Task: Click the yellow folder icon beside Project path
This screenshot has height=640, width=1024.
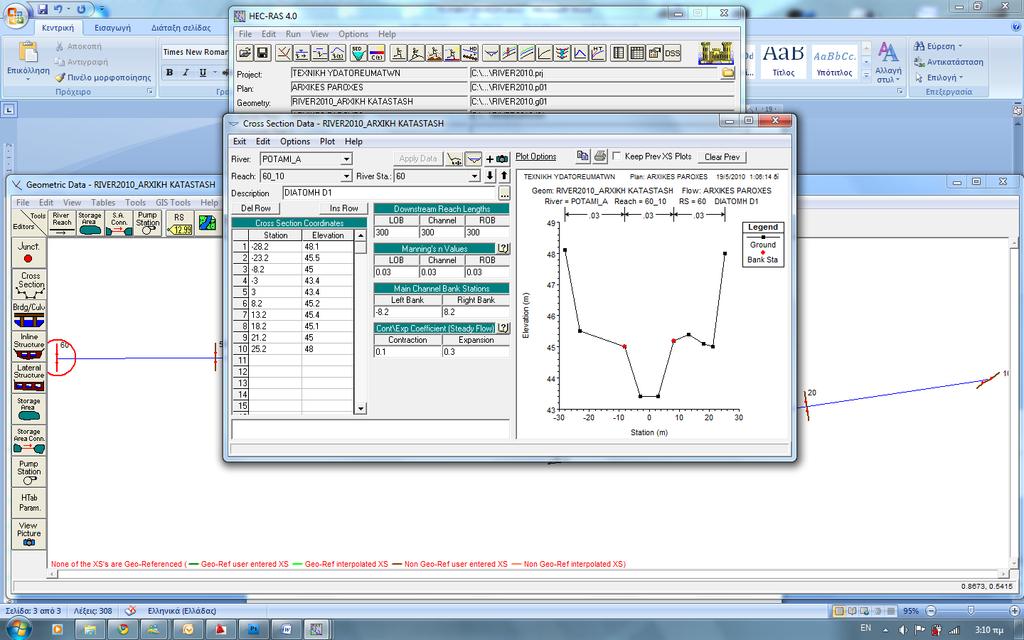Action: pos(728,73)
